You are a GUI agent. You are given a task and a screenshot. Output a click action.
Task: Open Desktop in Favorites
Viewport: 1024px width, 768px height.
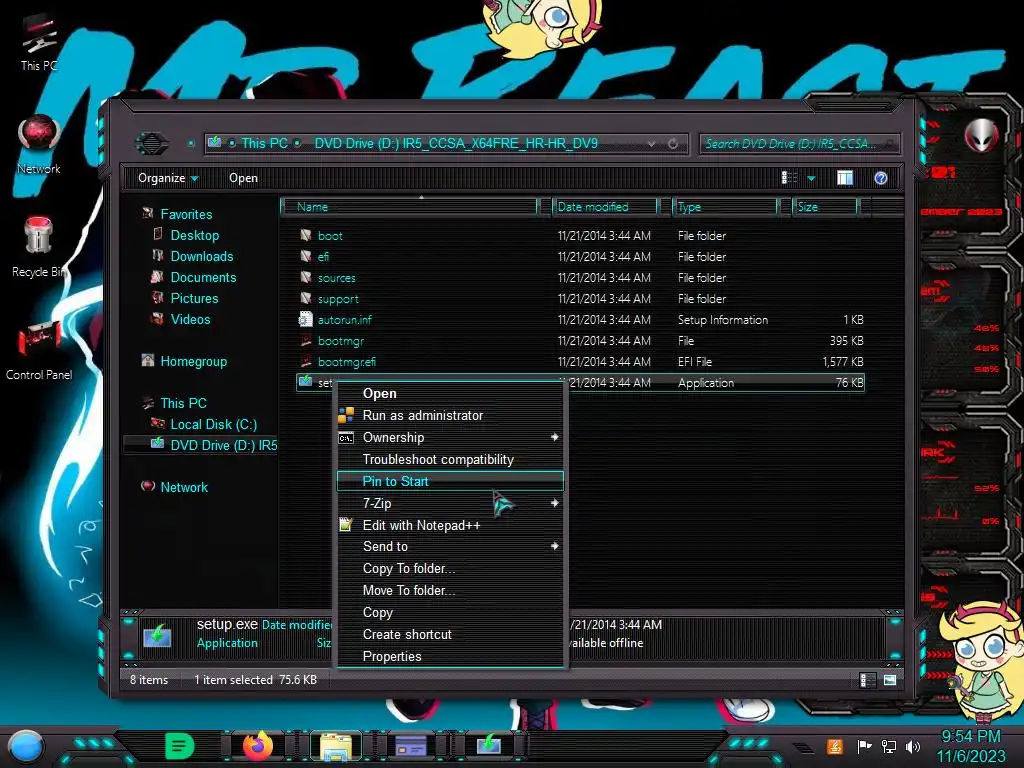coord(195,235)
